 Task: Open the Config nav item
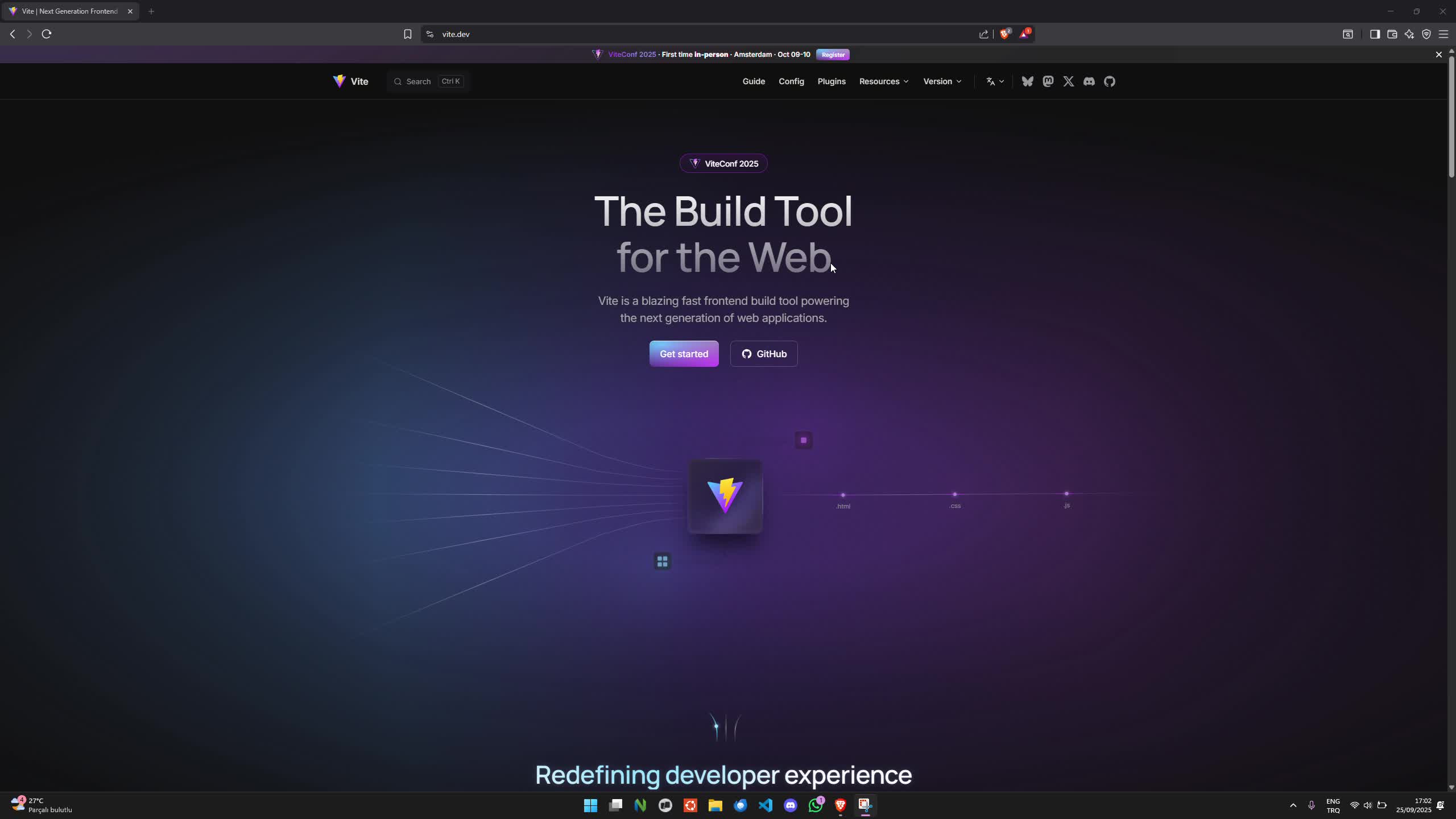coord(791,81)
